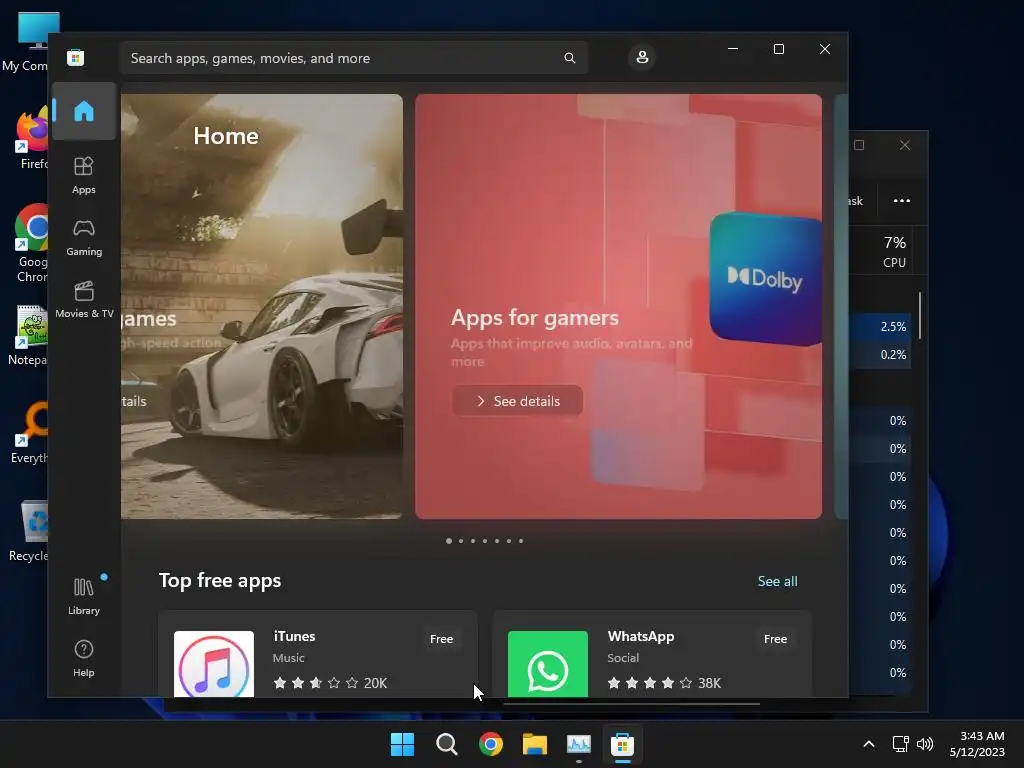Open the Apps section in sidebar

click(x=84, y=176)
